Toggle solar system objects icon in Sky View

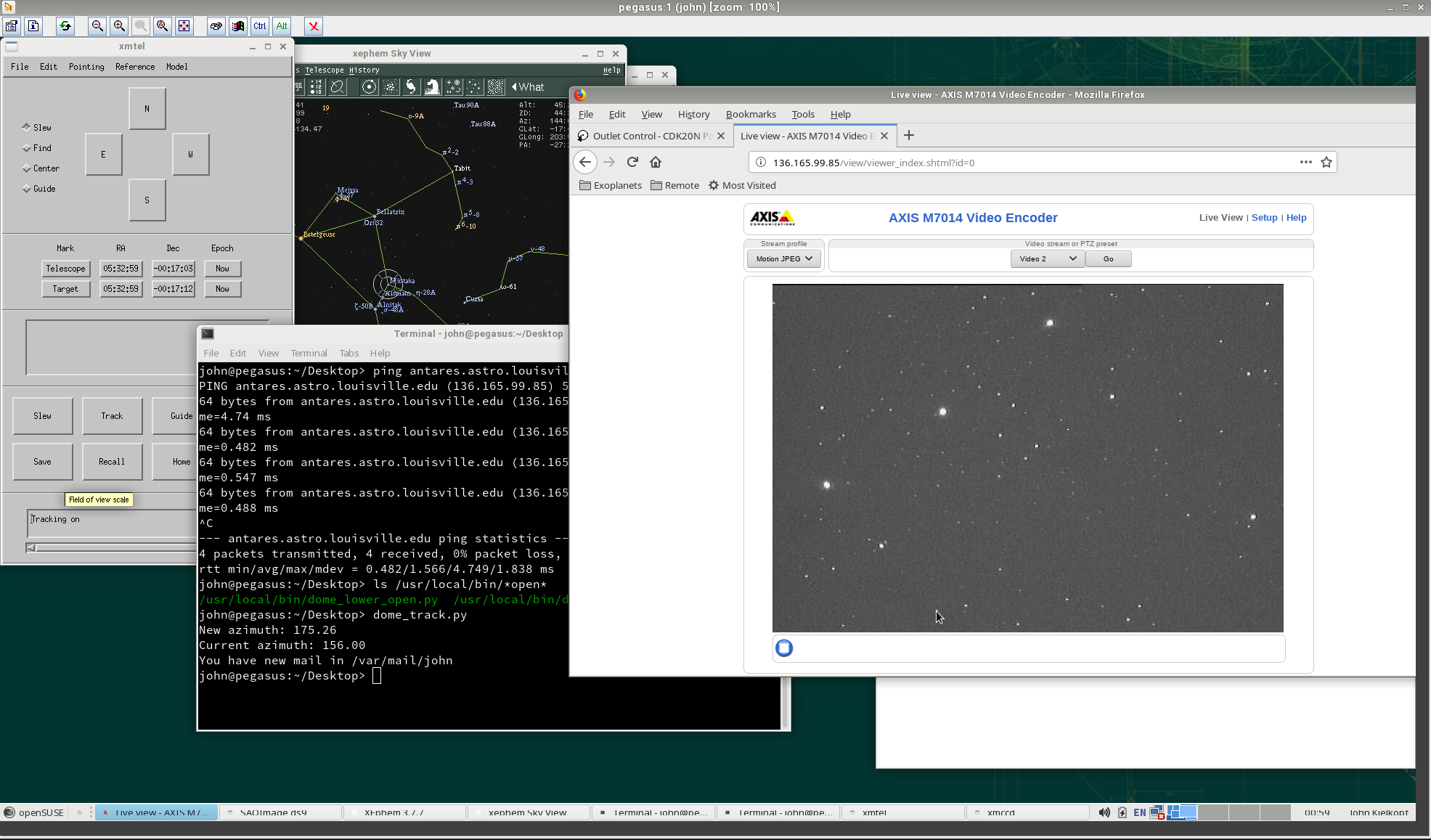point(369,87)
